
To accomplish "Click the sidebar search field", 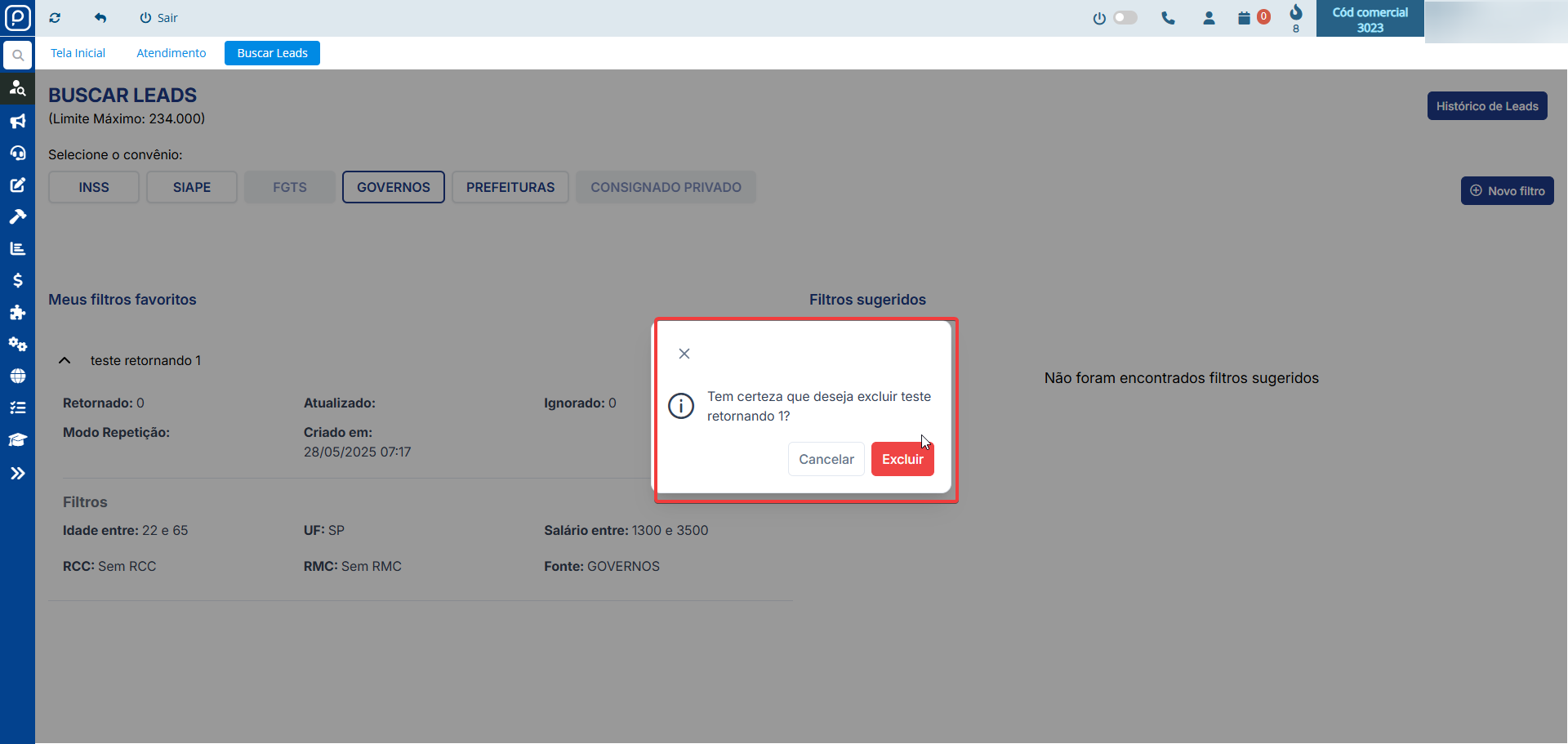I will 17,56.
